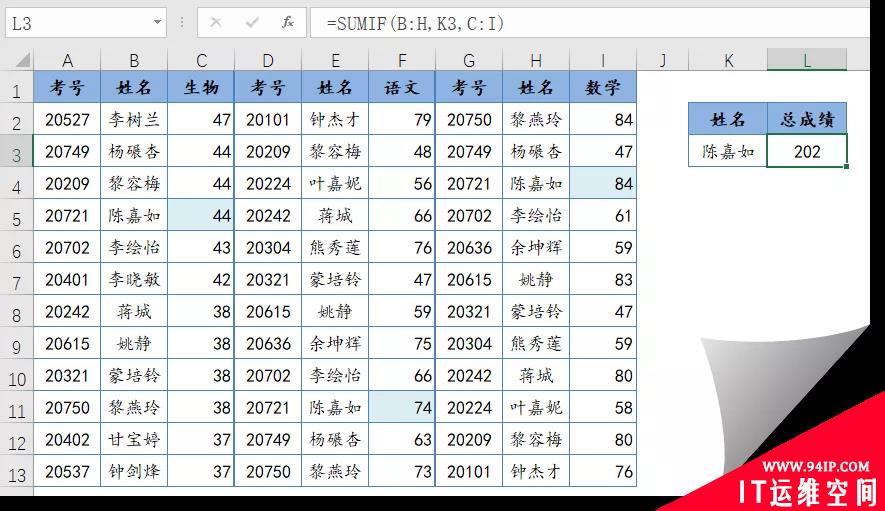This screenshot has width=885, height=511.
Task: Select column F header
Action: coord(402,60)
